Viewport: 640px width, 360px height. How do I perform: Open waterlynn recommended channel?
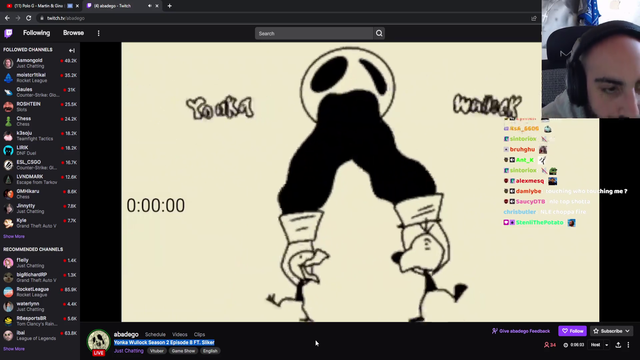(x=40, y=307)
